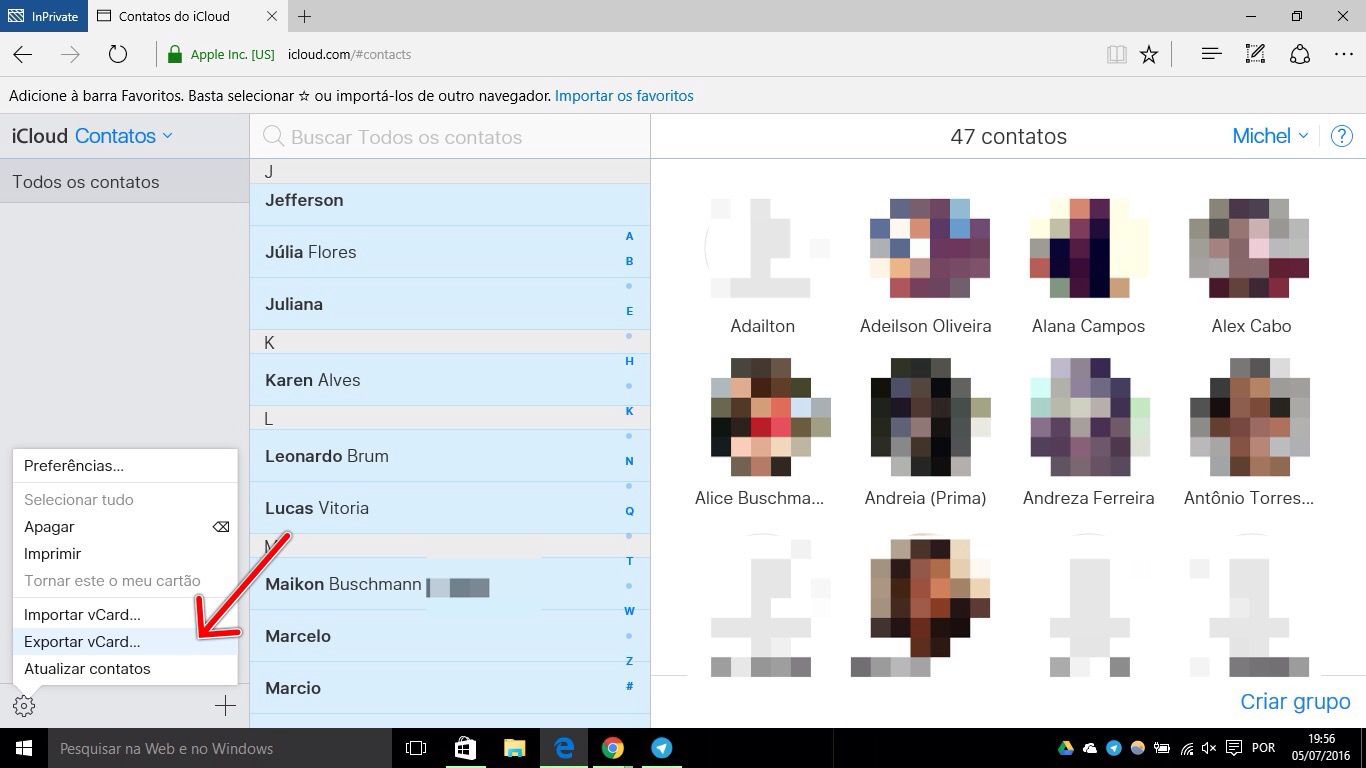Choose Exportar vCard... menu entry
1366x768 pixels.
click(x=125, y=642)
